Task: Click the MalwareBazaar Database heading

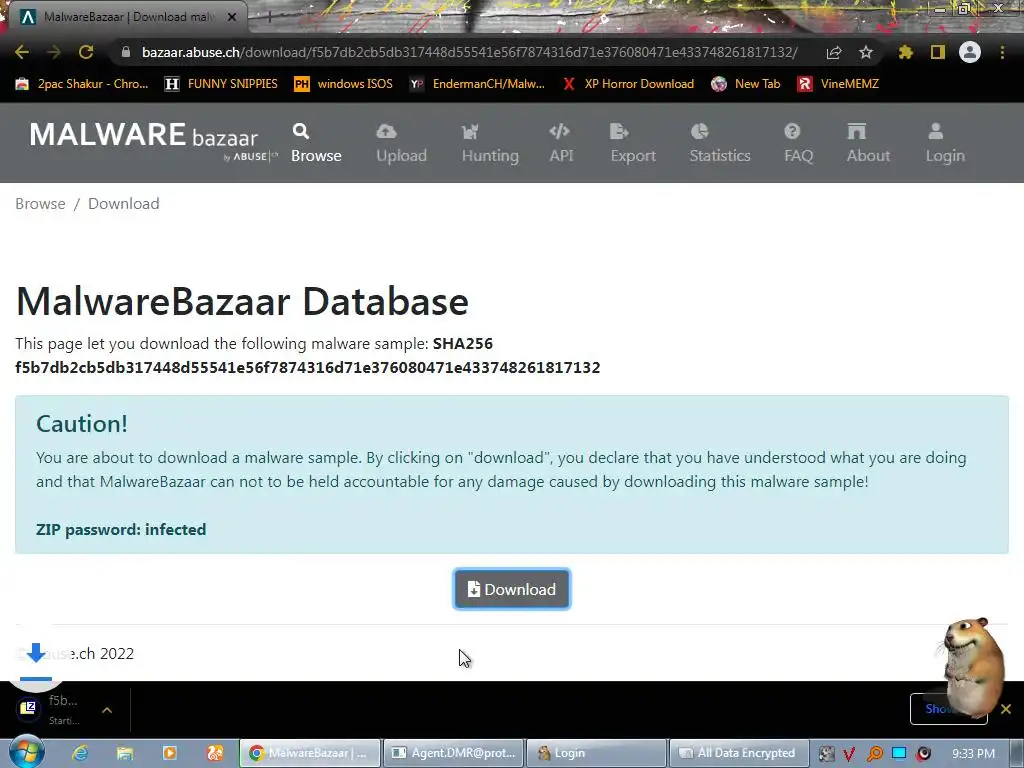Action: point(242,301)
